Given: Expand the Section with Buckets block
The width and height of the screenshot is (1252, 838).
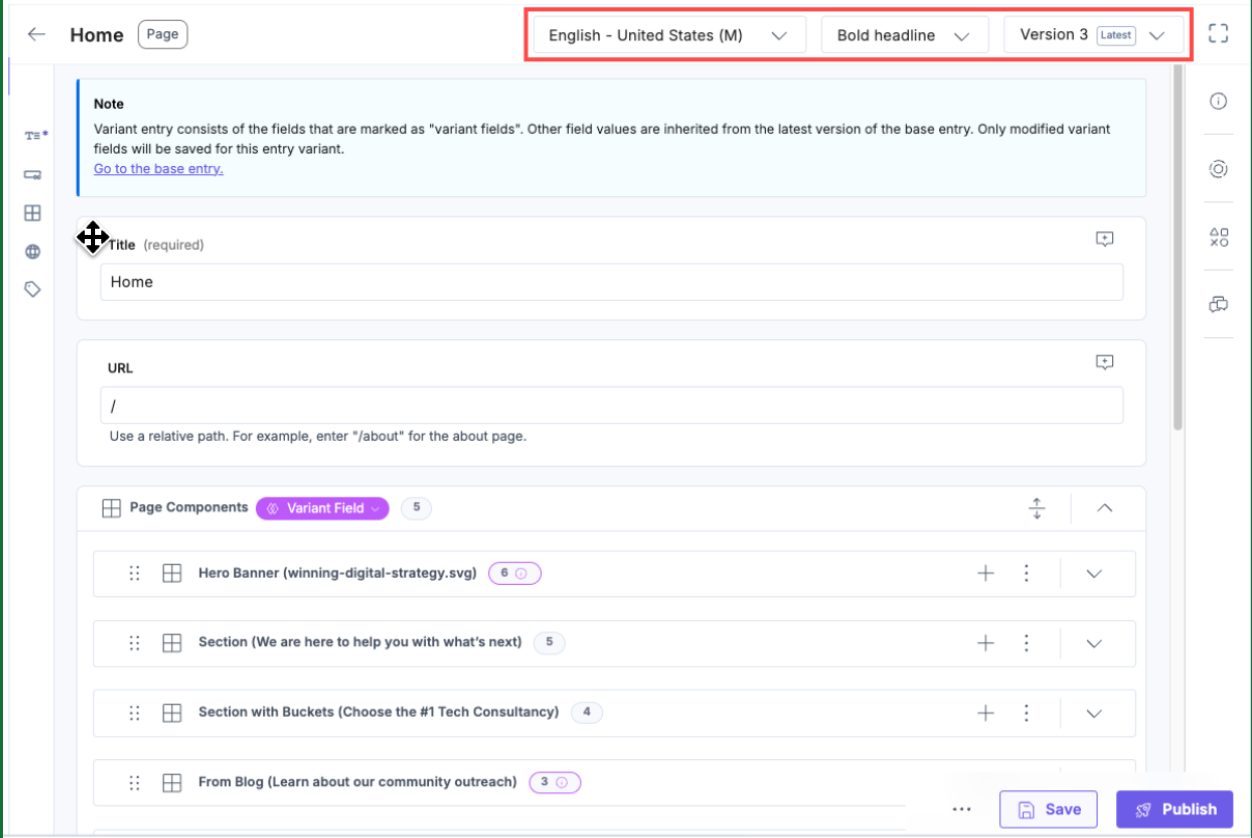Looking at the screenshot, I should click(1094, 713).
